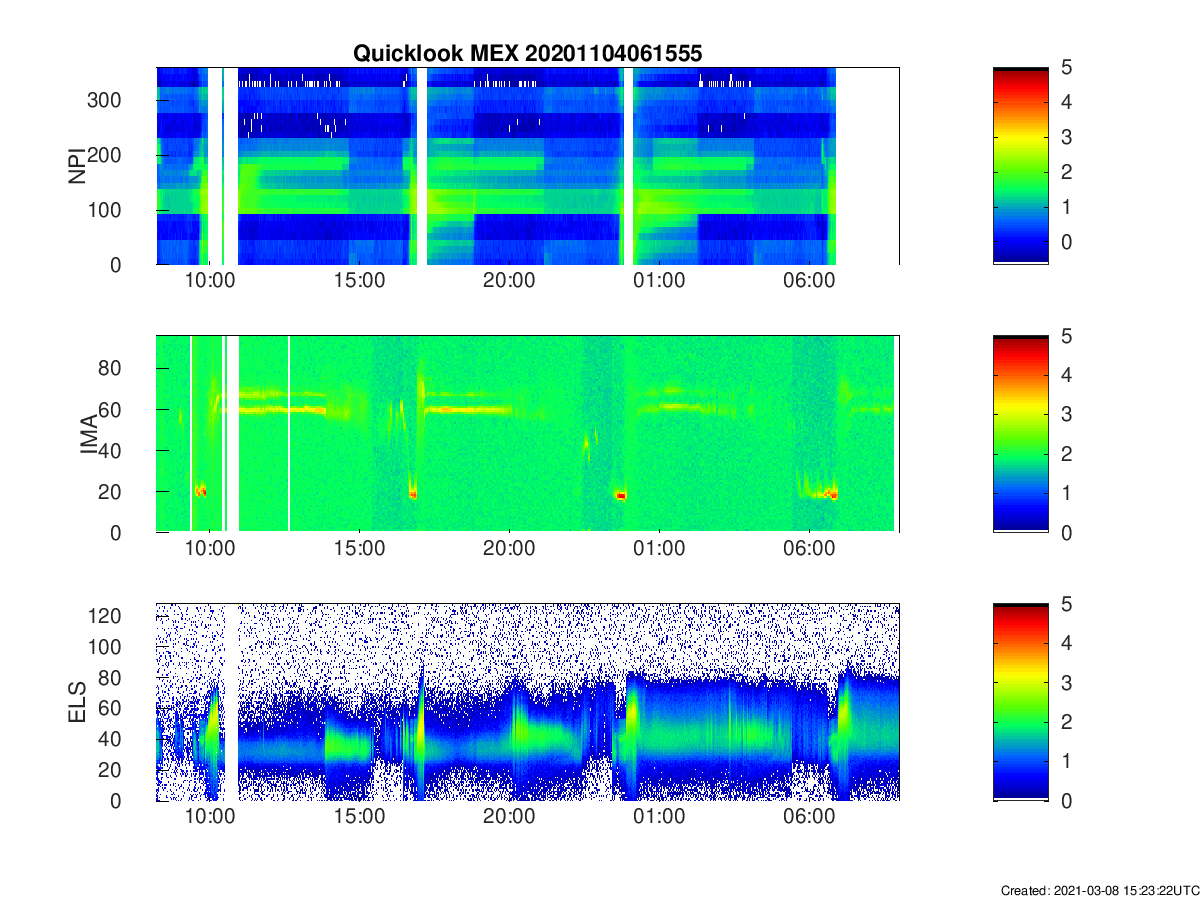Click the 01:00 tick under ELS plot
Image resolution: width=1200 pixels, height=900 pixels.
(x=659, y=817)
